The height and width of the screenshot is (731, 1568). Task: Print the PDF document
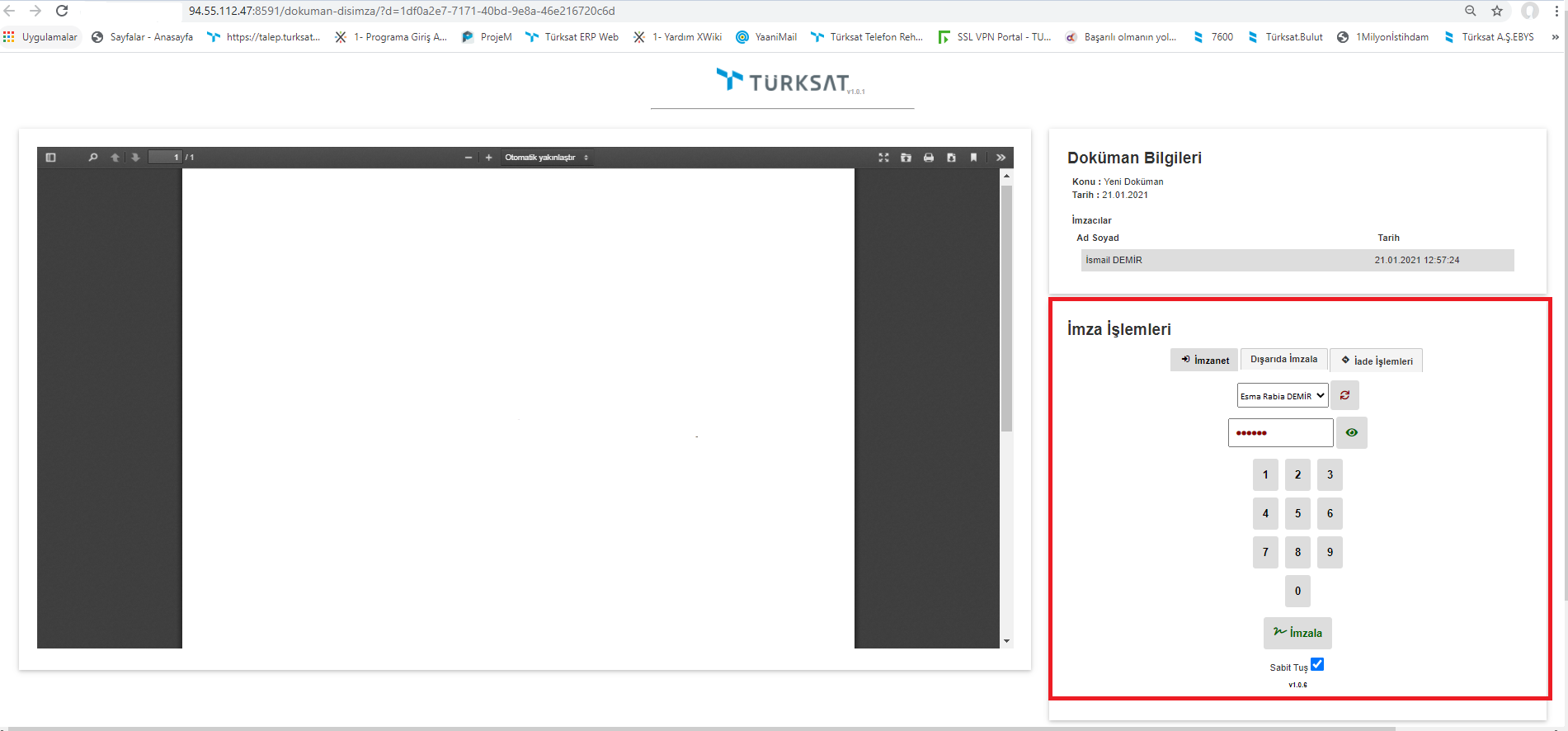pos(929,158)
